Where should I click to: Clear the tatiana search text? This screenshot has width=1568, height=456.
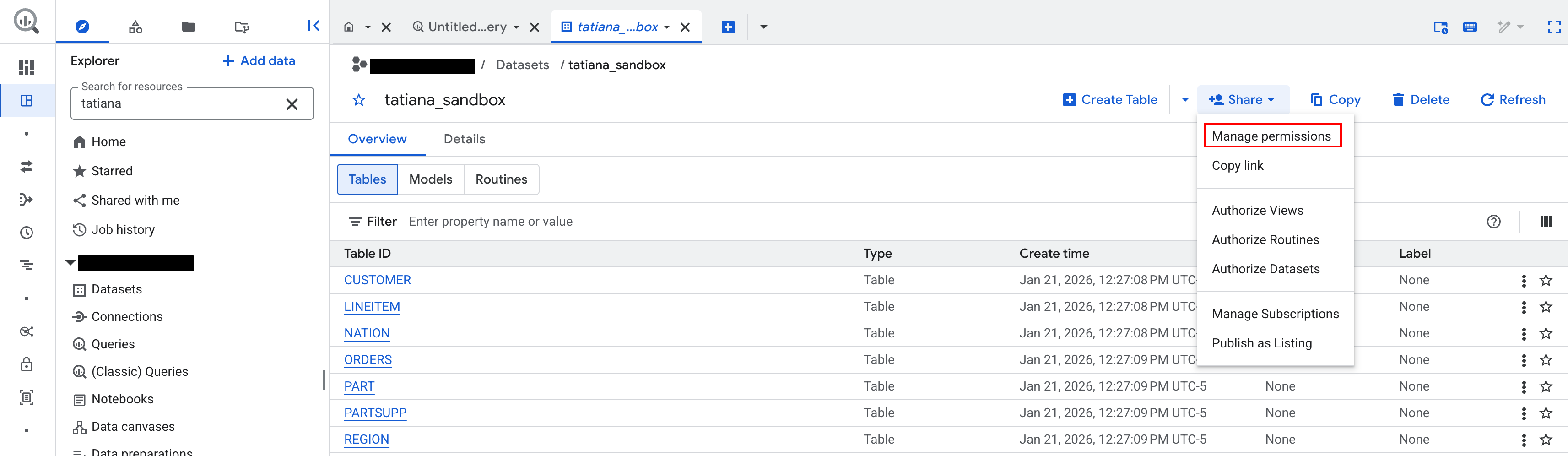coord(292,104)
